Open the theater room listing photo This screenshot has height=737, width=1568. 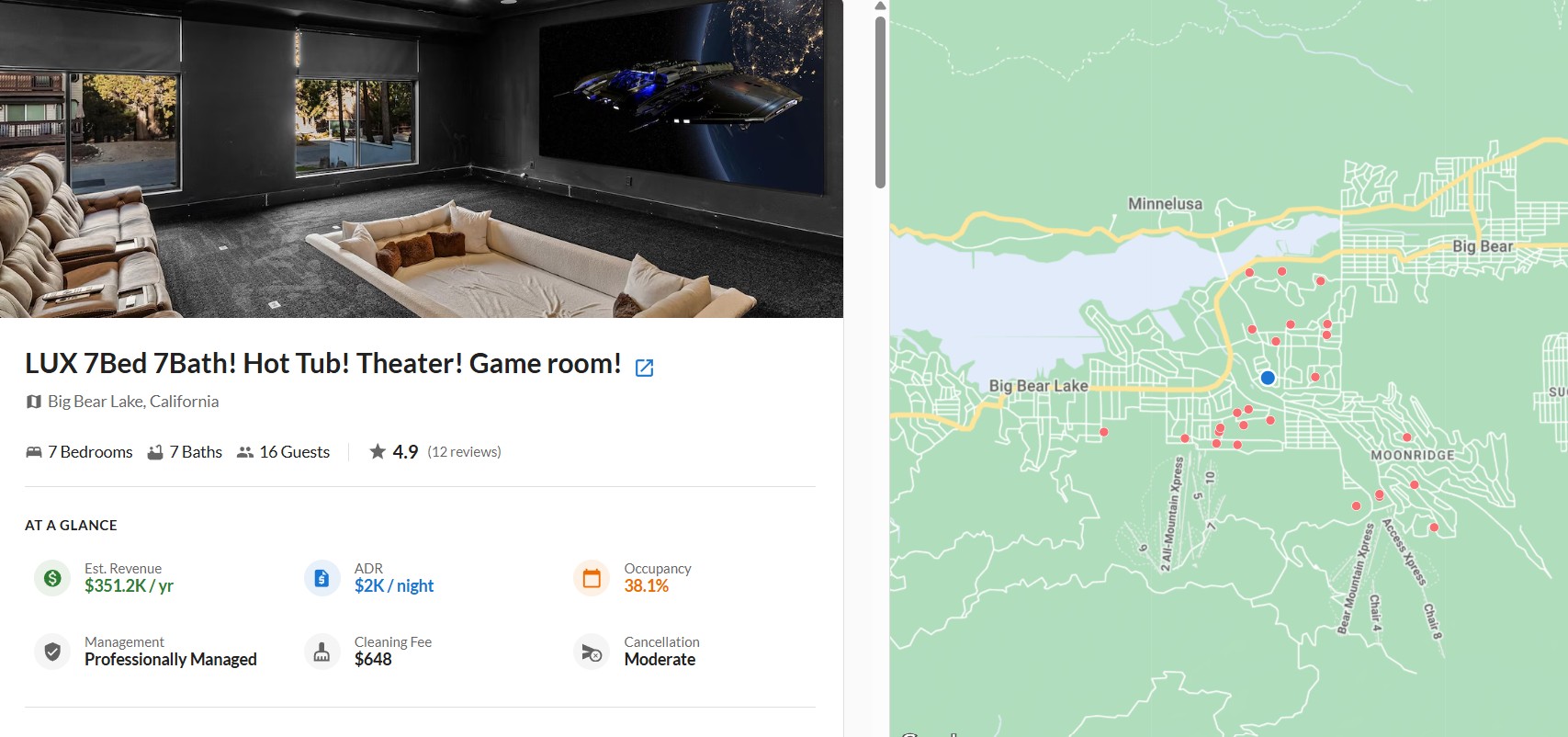pos(422,159)
